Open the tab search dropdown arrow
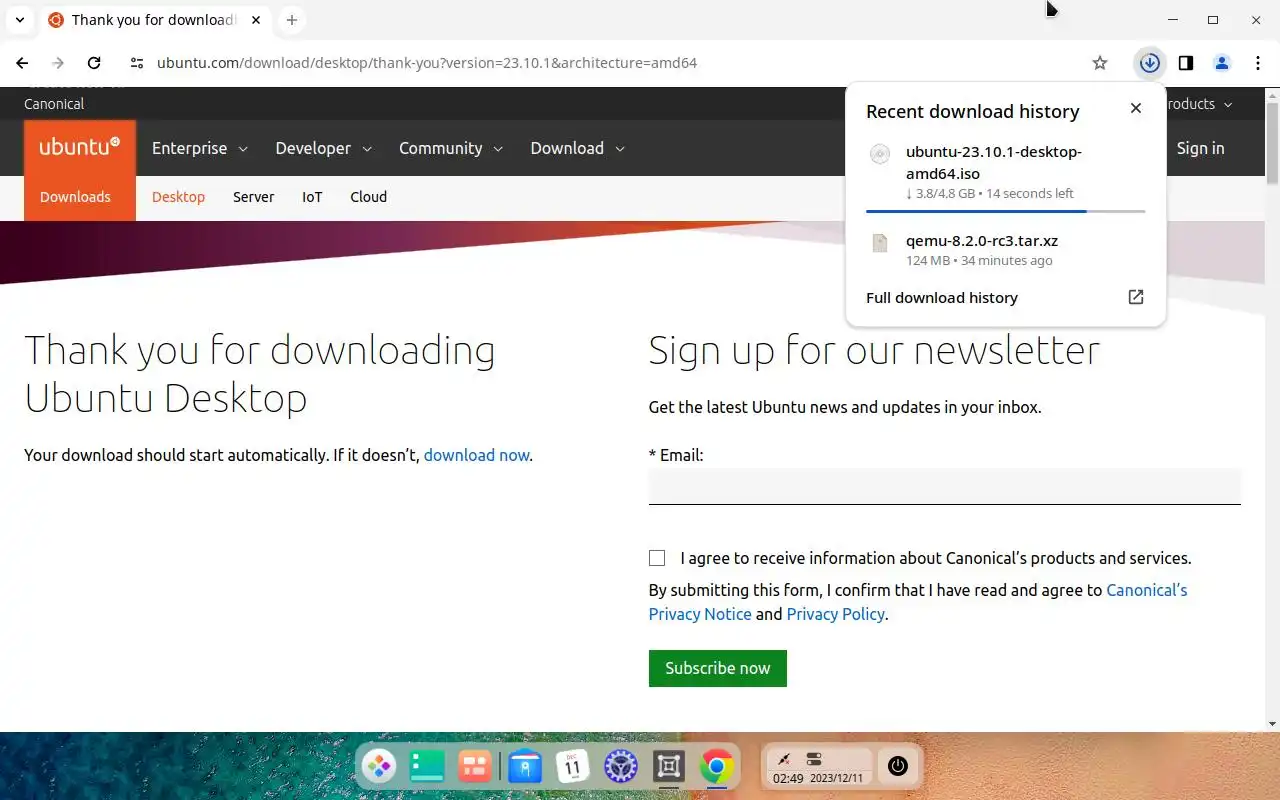 pyautogui.click(x=20, y=20)
